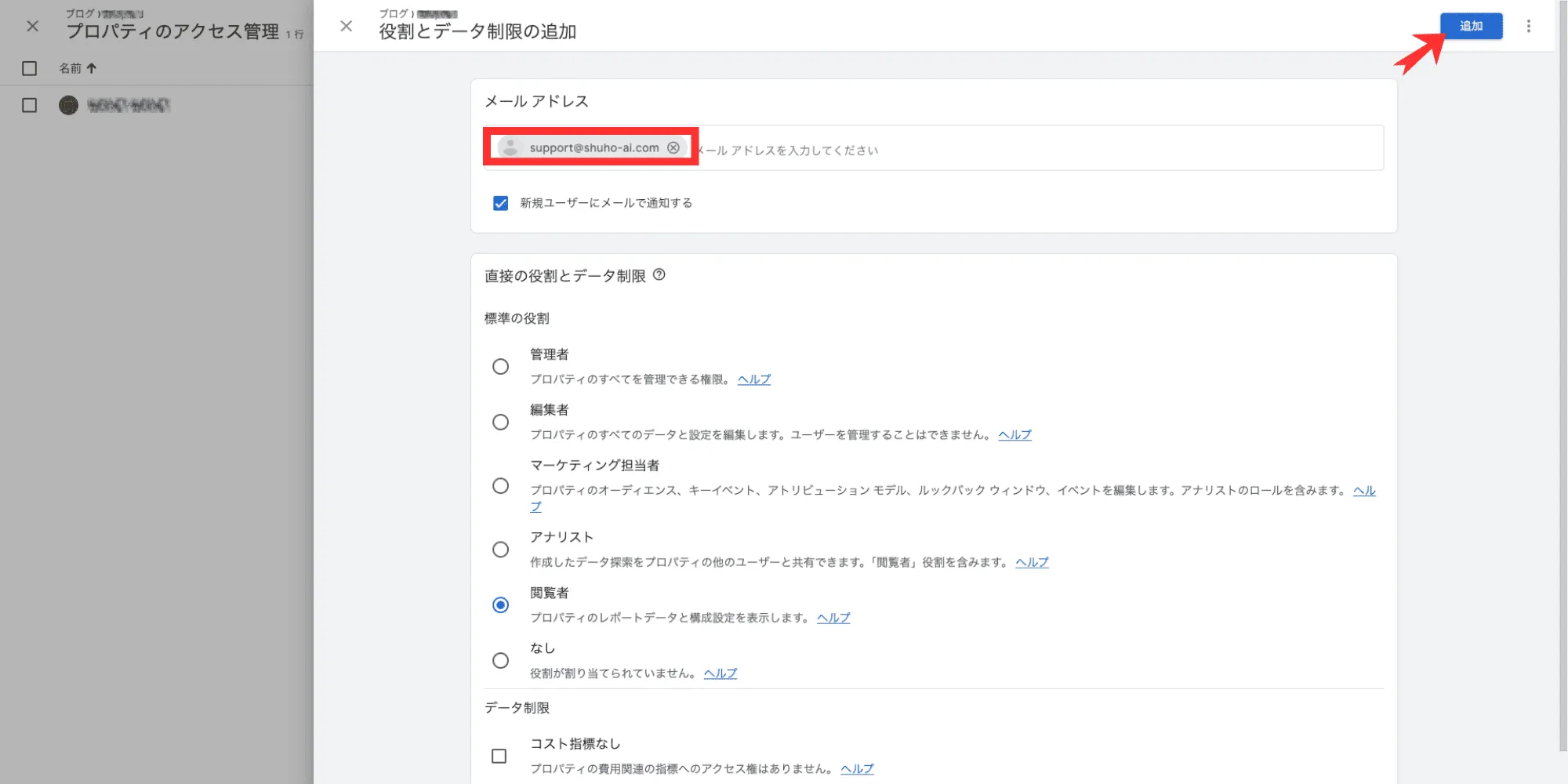Close the 役割とデータ制限の追加 panel
Screen dimensions: 1568x784
(x=346, y=26)
